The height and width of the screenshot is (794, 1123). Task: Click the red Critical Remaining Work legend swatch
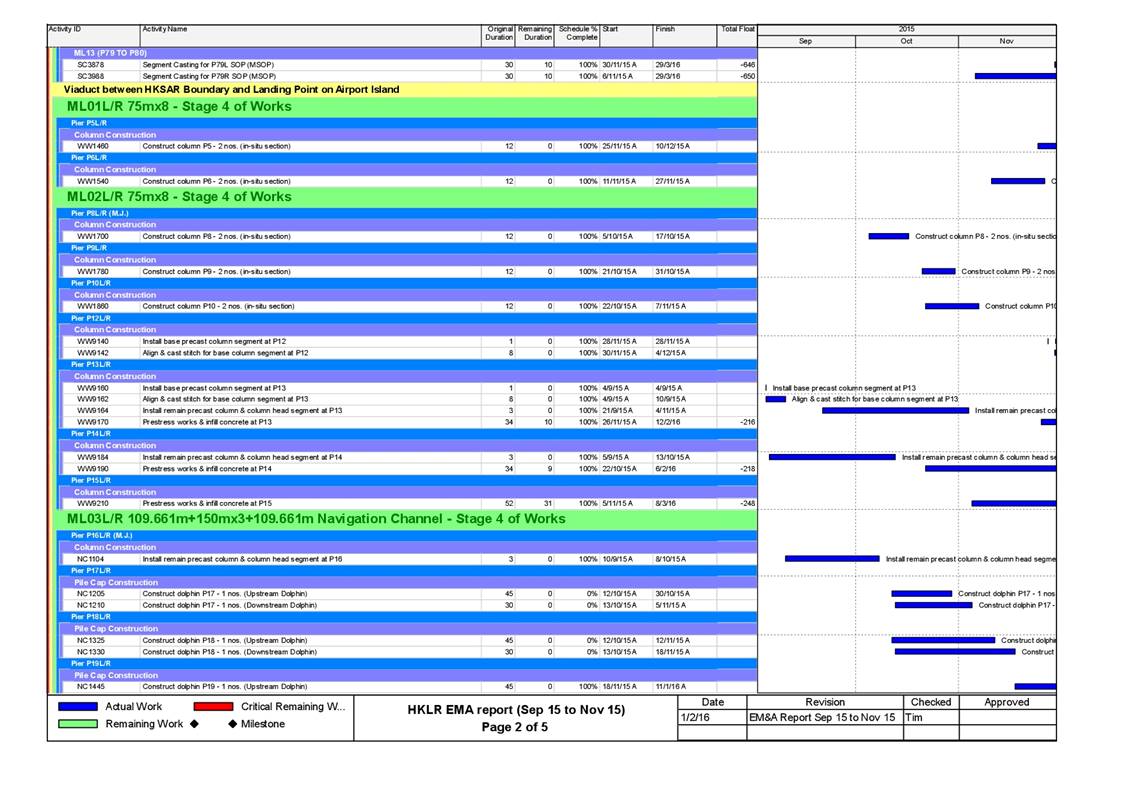pos(213,707)
